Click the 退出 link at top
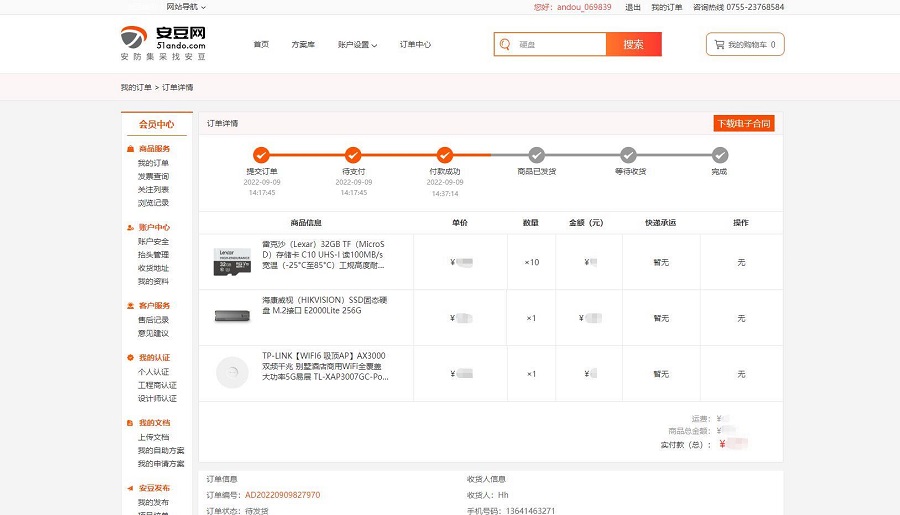This screenshot has height=515, width=900. pos(633,7)
